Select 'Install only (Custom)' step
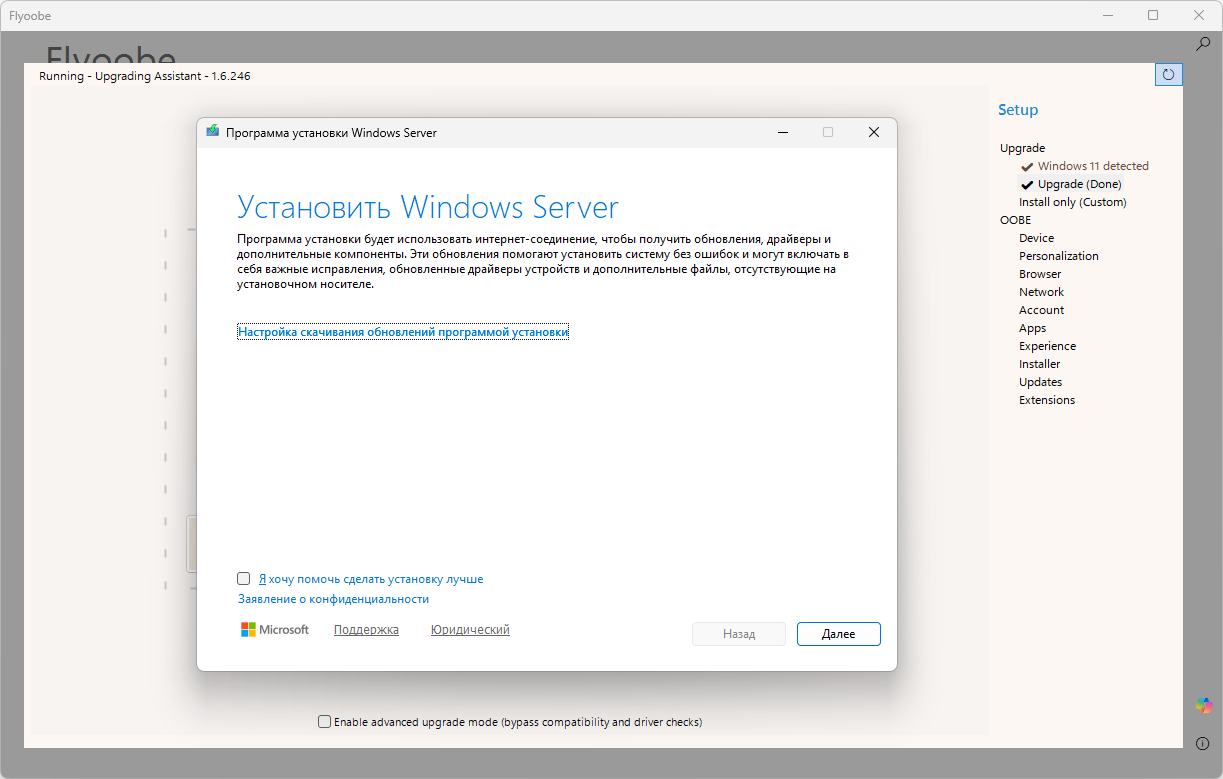The image size is (1223, 779). pyautogui.click(x=1072, y=202)
